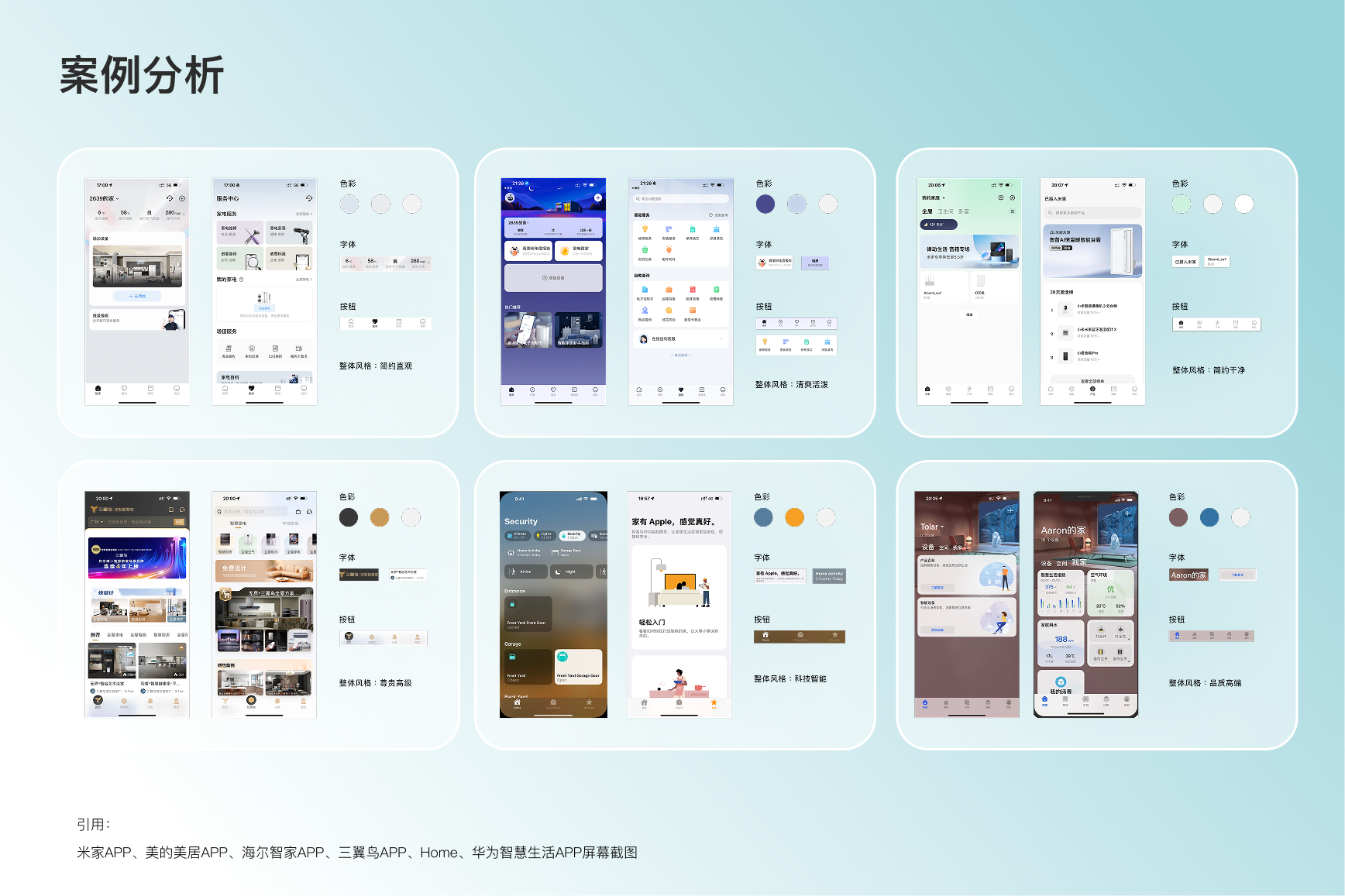1345x896 pixels.
Task: Click the 家电维修 repair tools tile
Action: pos(240,232)
